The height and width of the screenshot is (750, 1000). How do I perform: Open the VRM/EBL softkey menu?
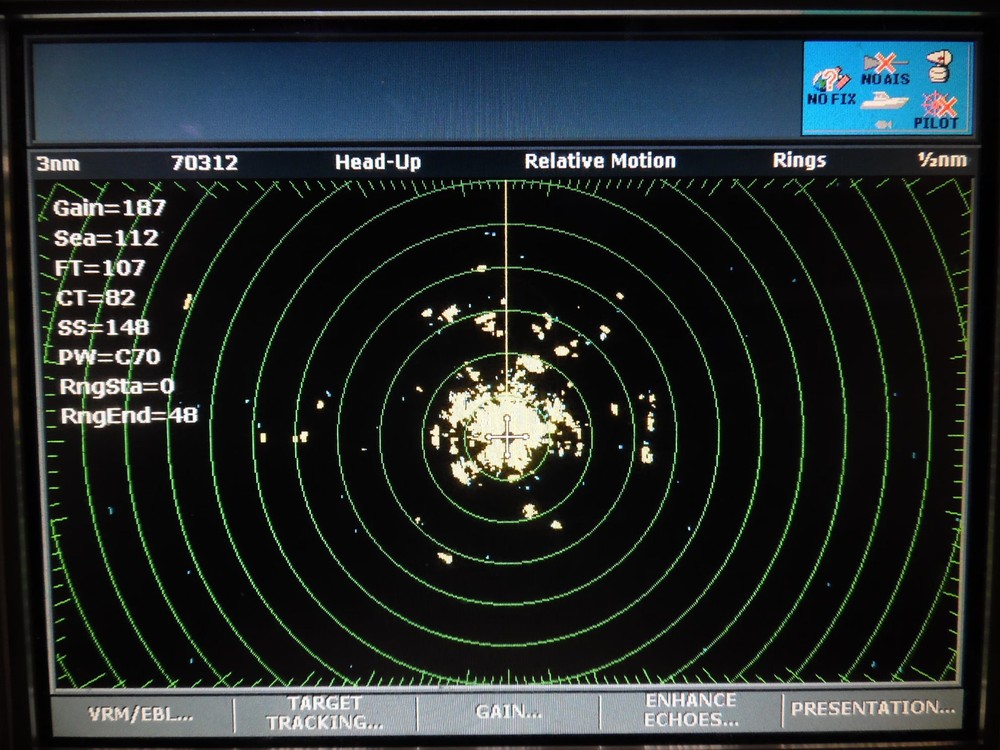[142, 713]
